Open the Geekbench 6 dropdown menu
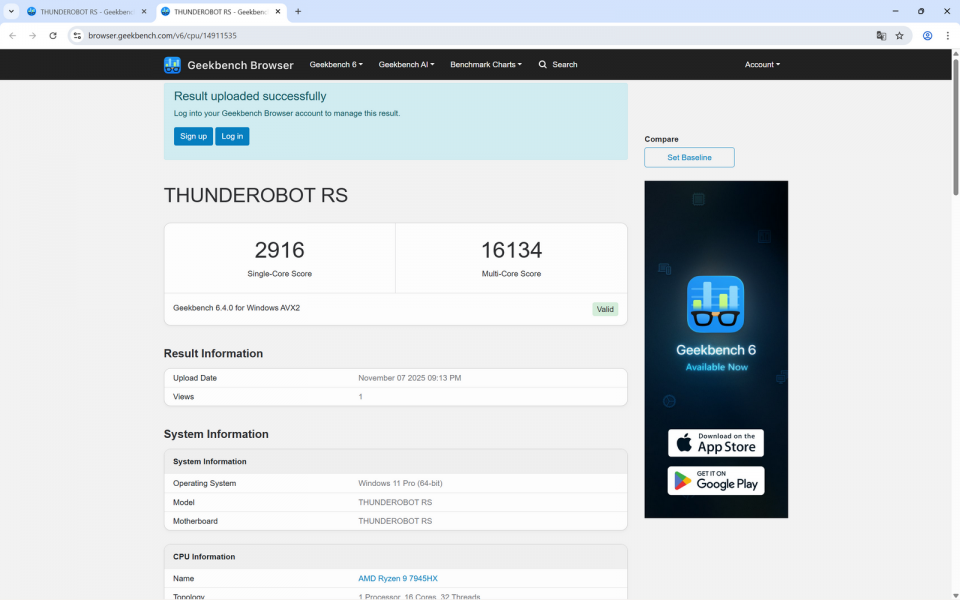Image resolution: width=960 pixels, height=600 pixels. click(335, 64)
